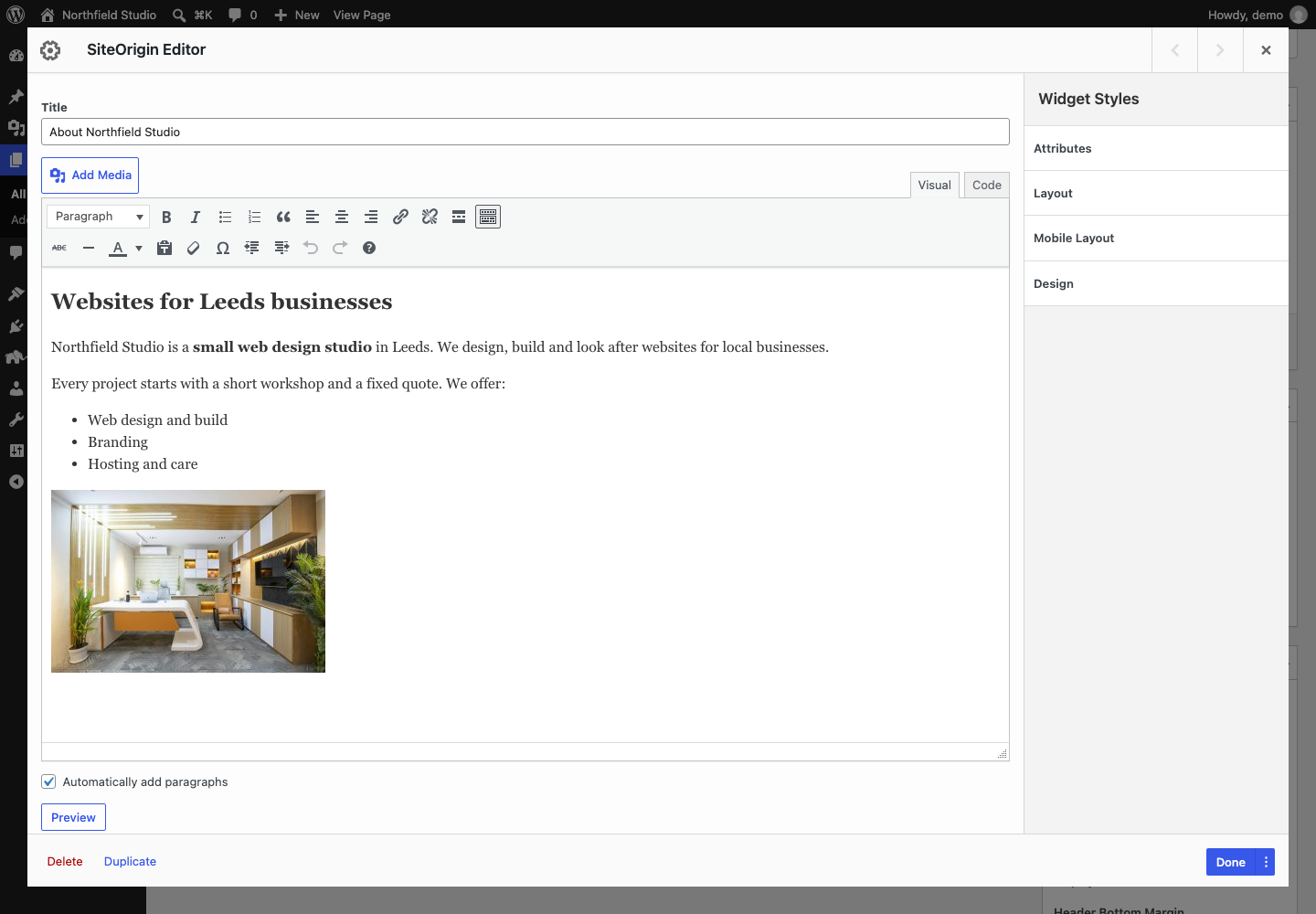1316x914 pixels.
Task: Duplicate this widget
Action: tap(130, 862)
